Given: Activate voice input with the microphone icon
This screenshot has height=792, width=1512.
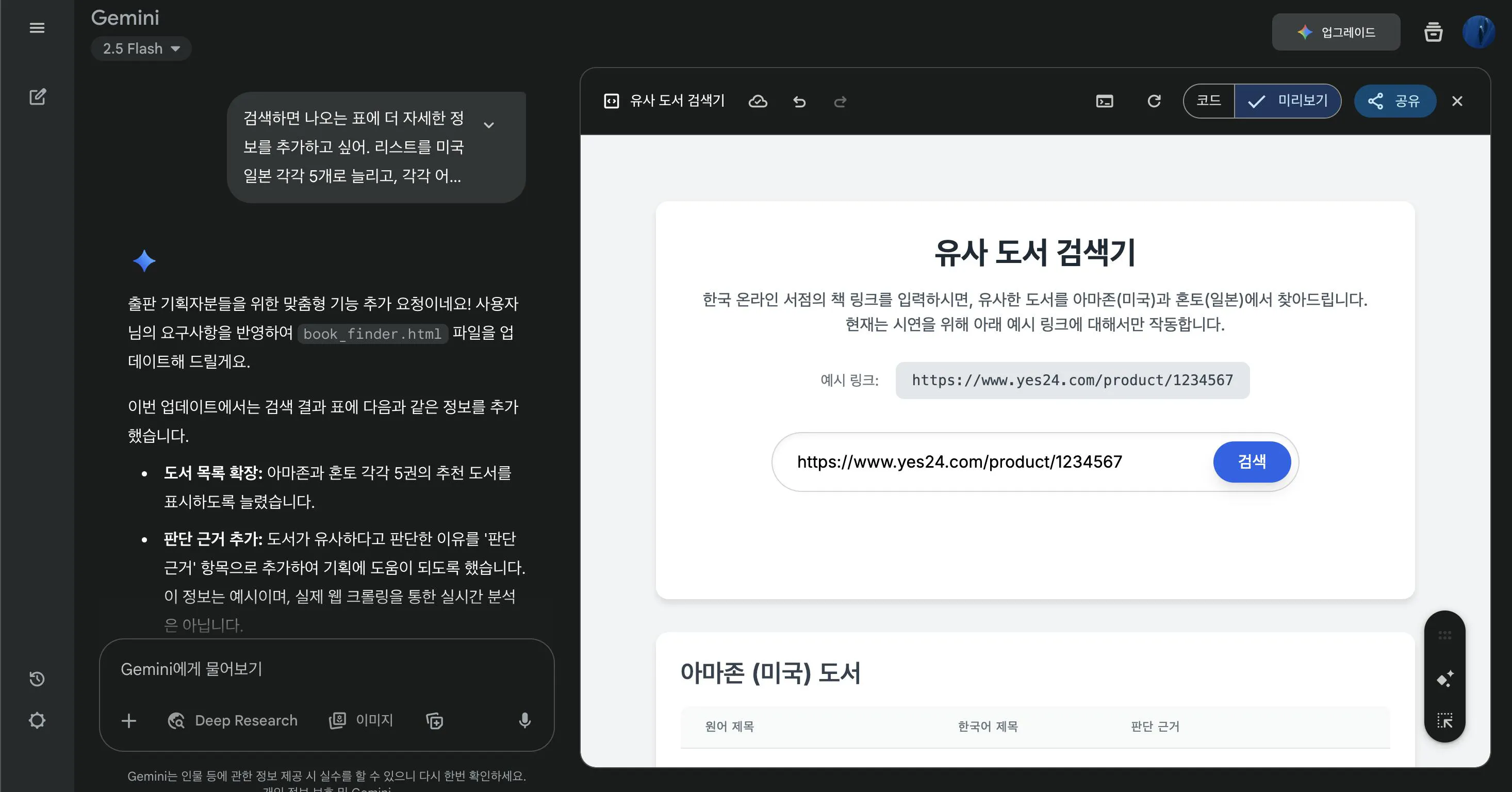Looking at the screenshot, I should [523, 720].
